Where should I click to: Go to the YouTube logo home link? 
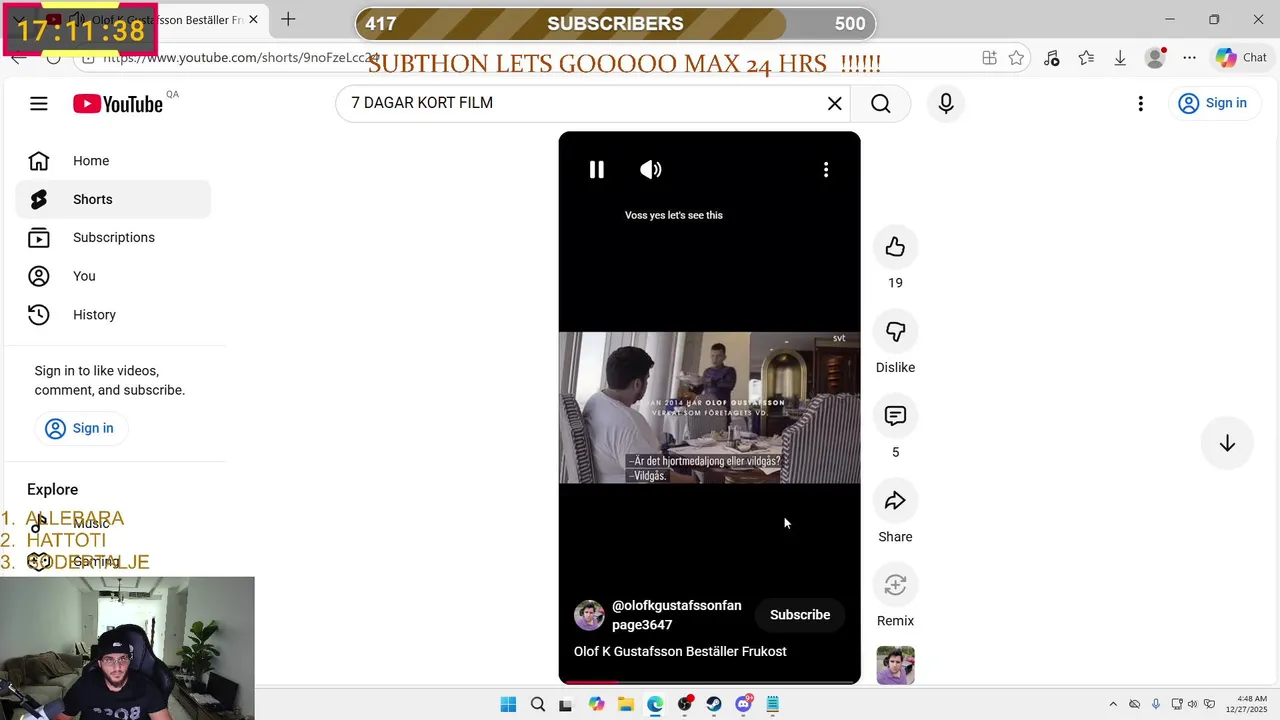(118, 104)
